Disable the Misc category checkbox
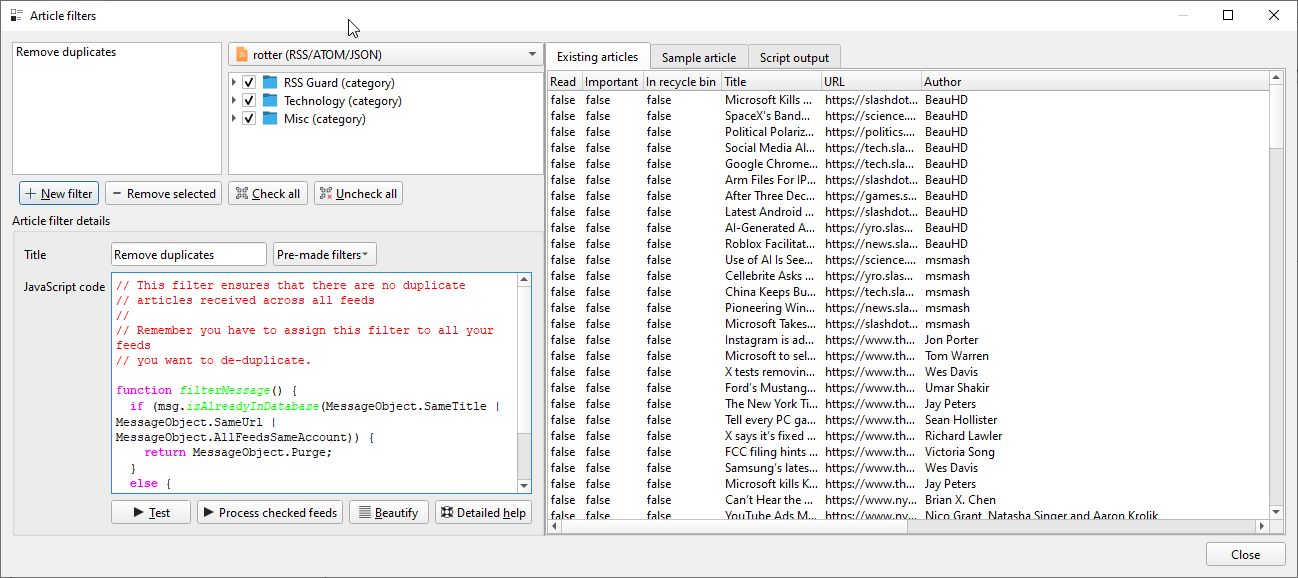 [249, 119]
